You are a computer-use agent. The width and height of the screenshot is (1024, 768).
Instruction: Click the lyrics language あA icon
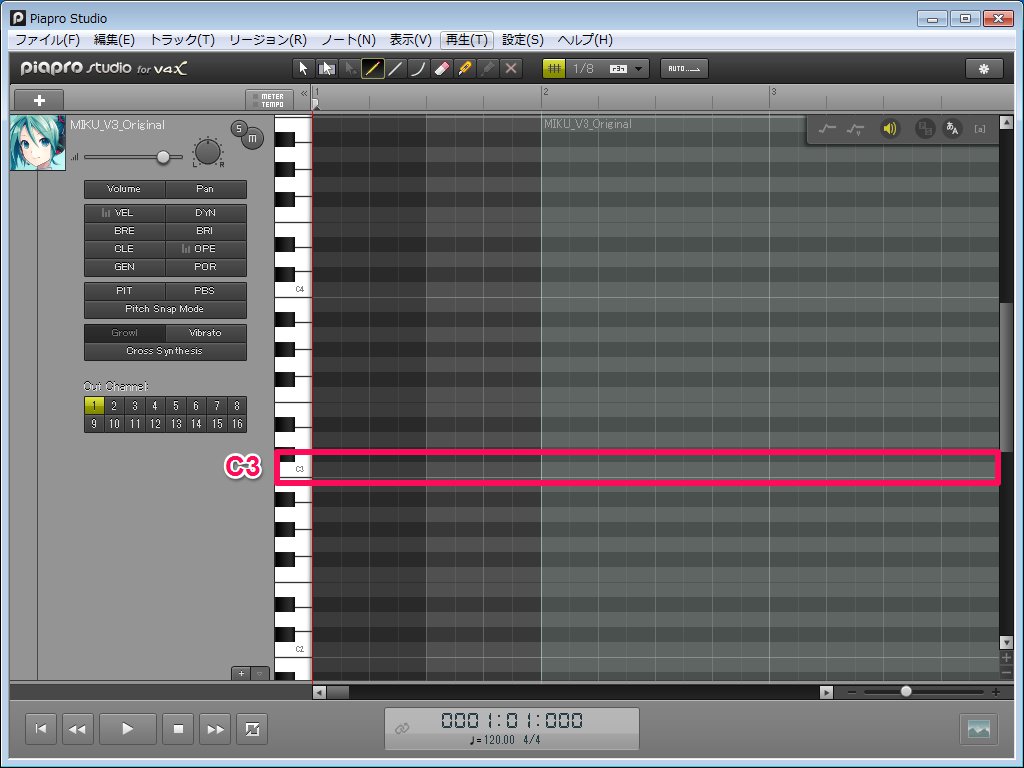952,129
